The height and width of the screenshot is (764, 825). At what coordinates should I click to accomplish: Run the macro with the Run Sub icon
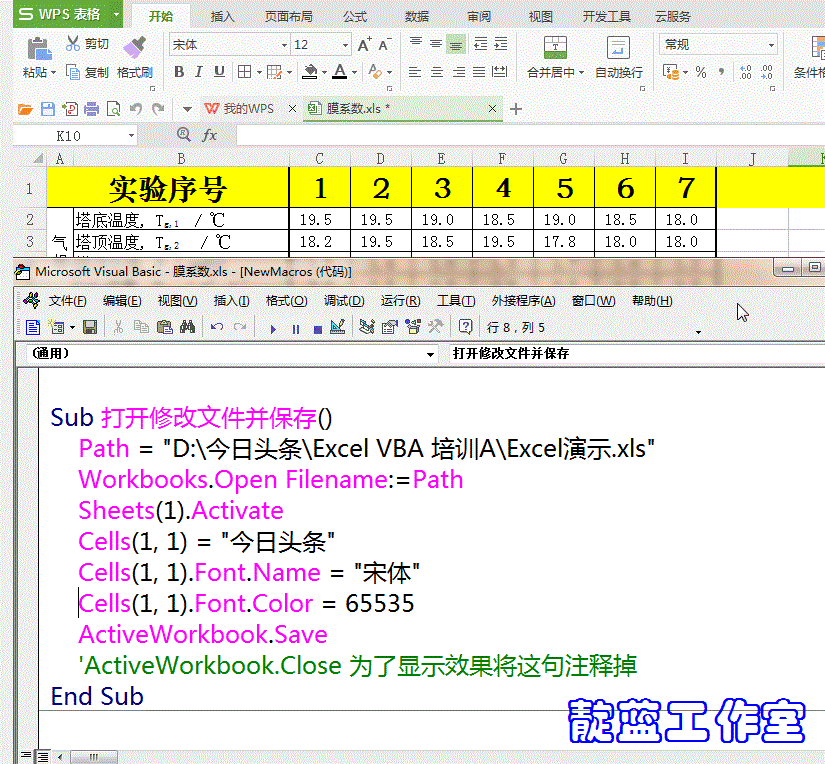click(273, 327)
